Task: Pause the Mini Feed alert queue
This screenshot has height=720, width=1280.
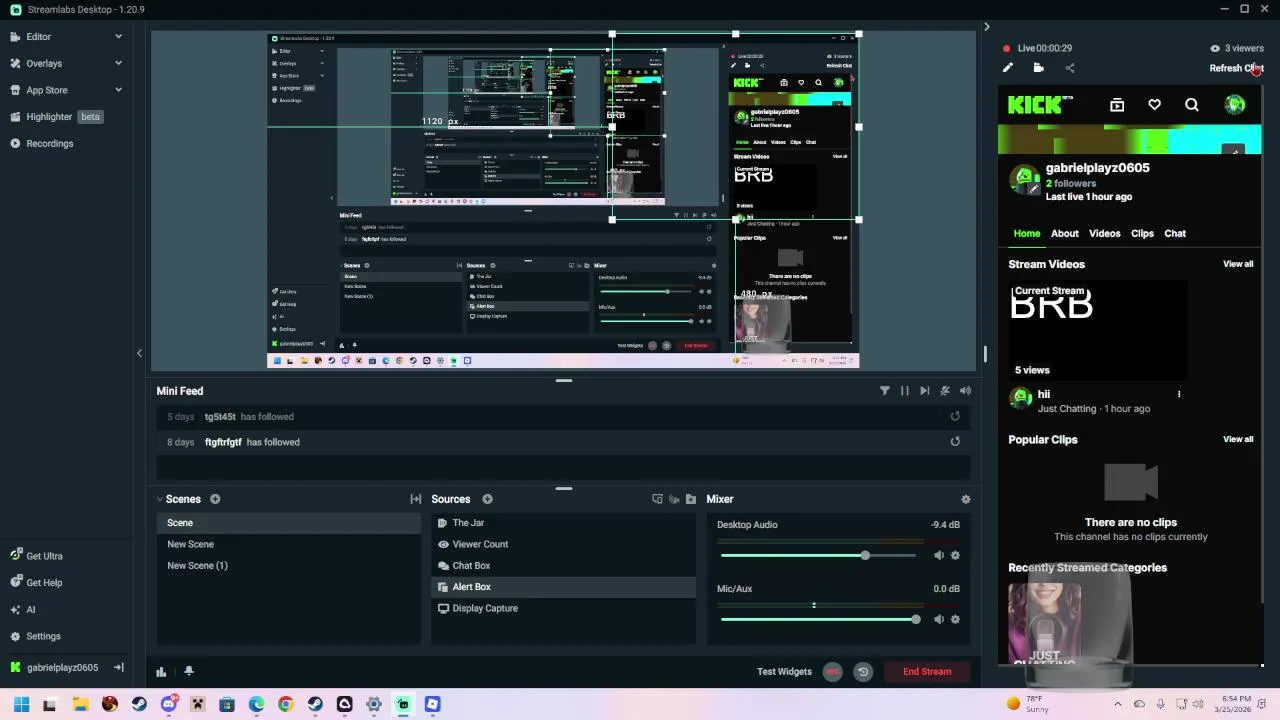Action: coord(905,391)
